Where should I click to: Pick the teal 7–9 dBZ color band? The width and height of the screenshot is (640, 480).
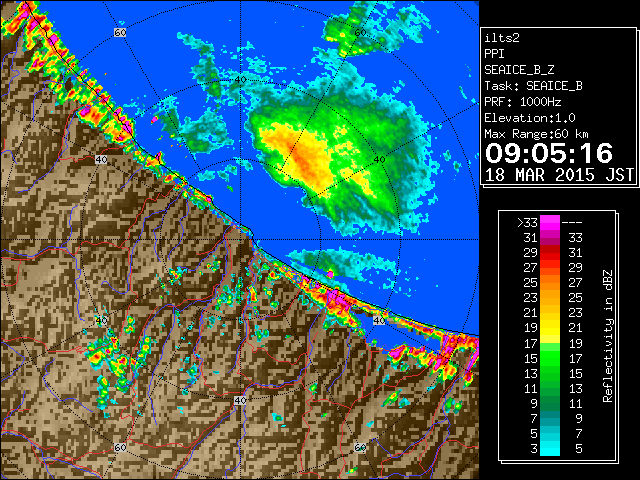click(550, 418)
